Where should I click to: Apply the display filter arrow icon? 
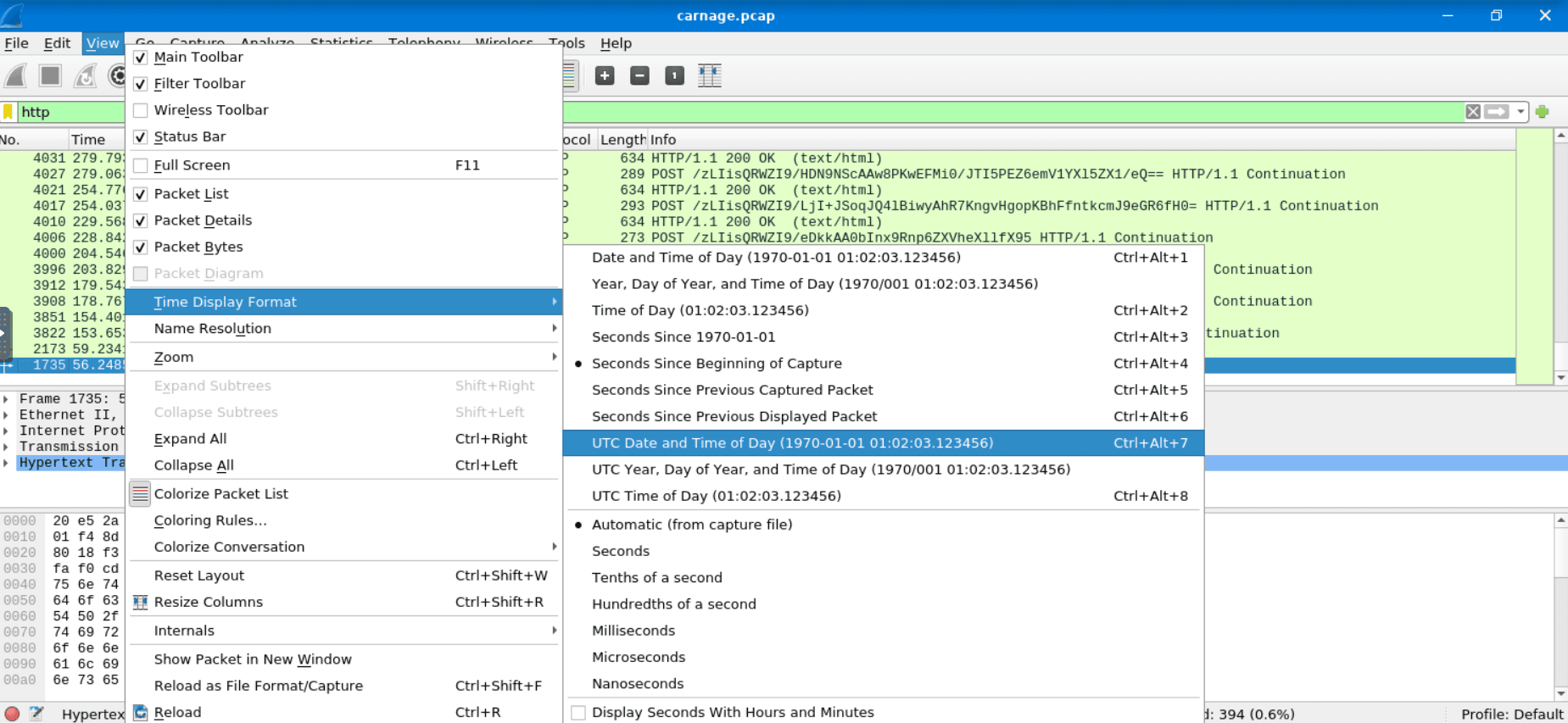[x=1497, y=112]
